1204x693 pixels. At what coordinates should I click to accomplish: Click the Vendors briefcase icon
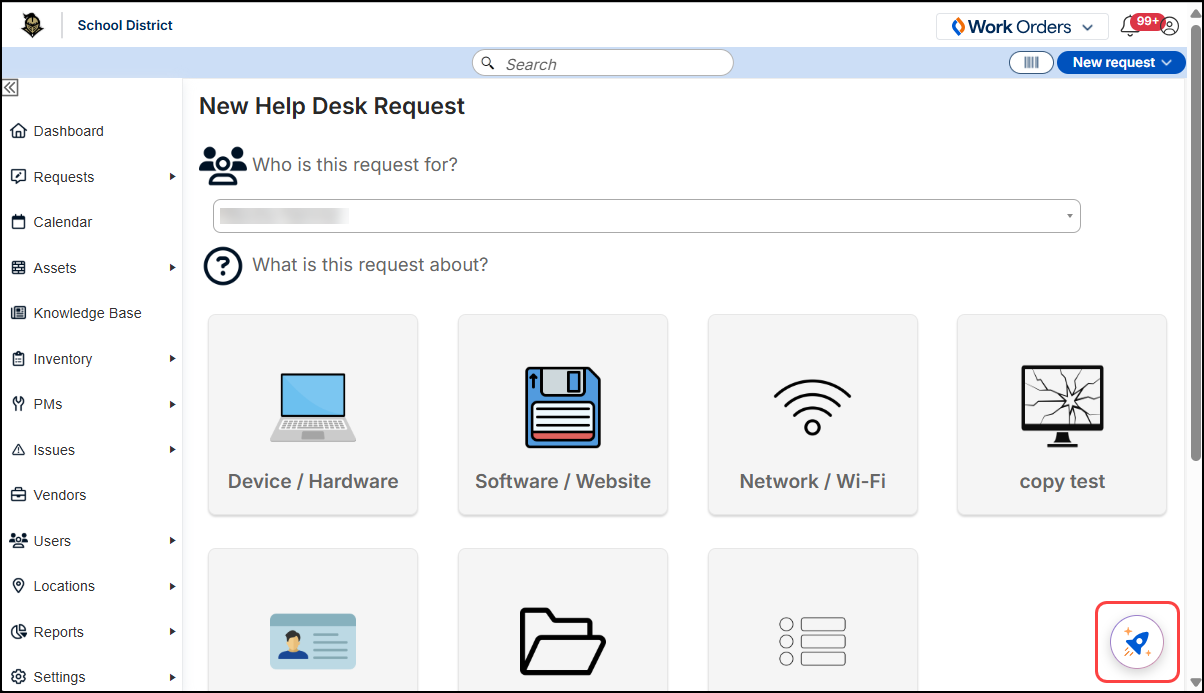point(18,495)
